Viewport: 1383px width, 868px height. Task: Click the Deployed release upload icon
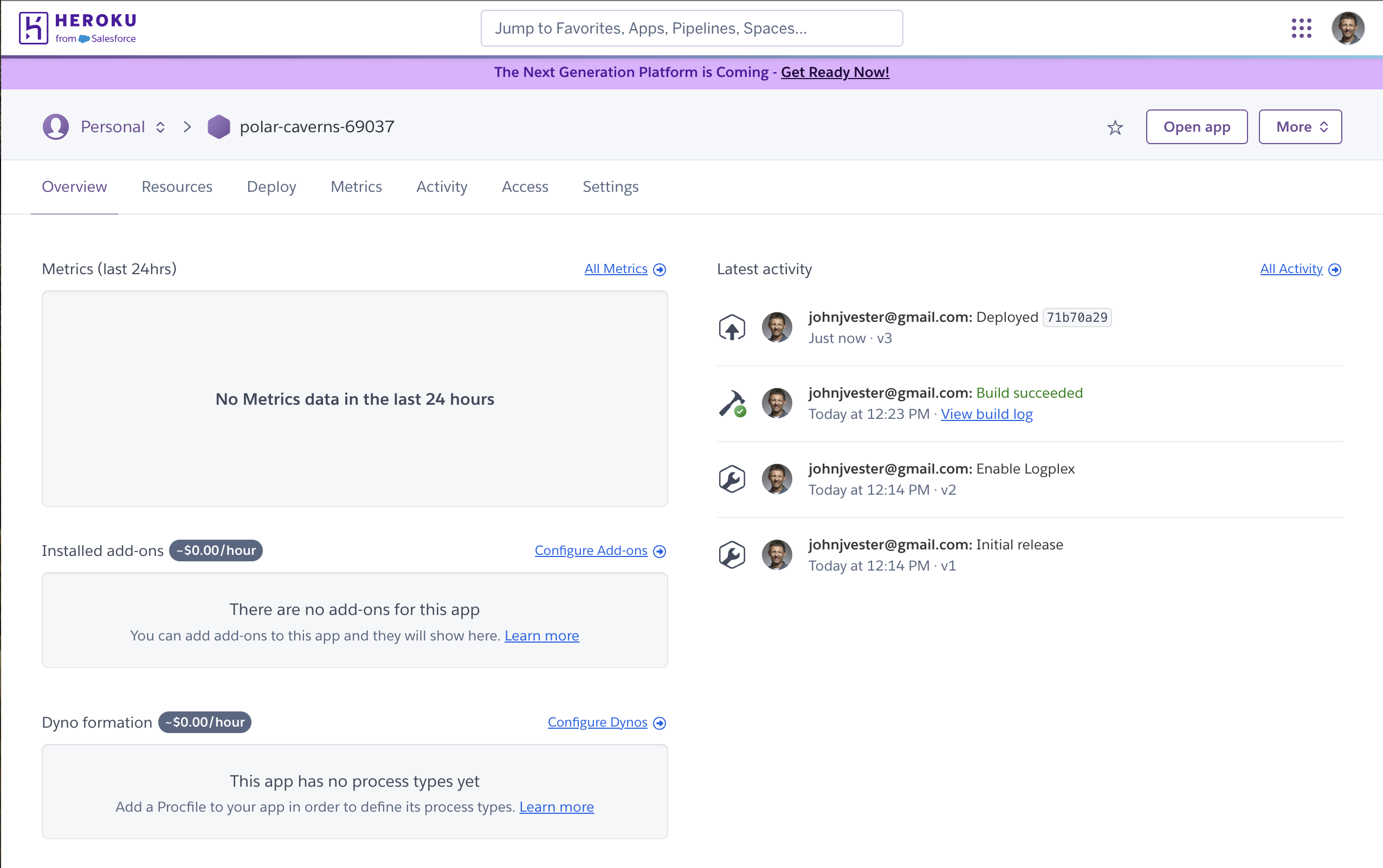[x=732, y=328]
